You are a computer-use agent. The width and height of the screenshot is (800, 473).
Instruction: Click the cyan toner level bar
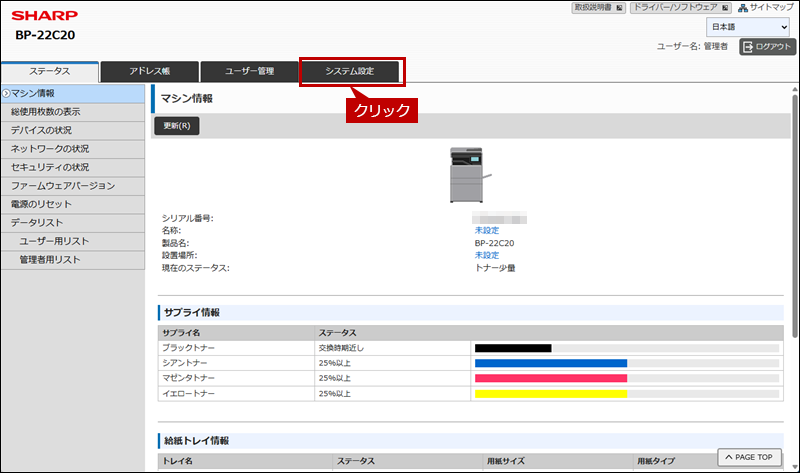coord(627,363)
